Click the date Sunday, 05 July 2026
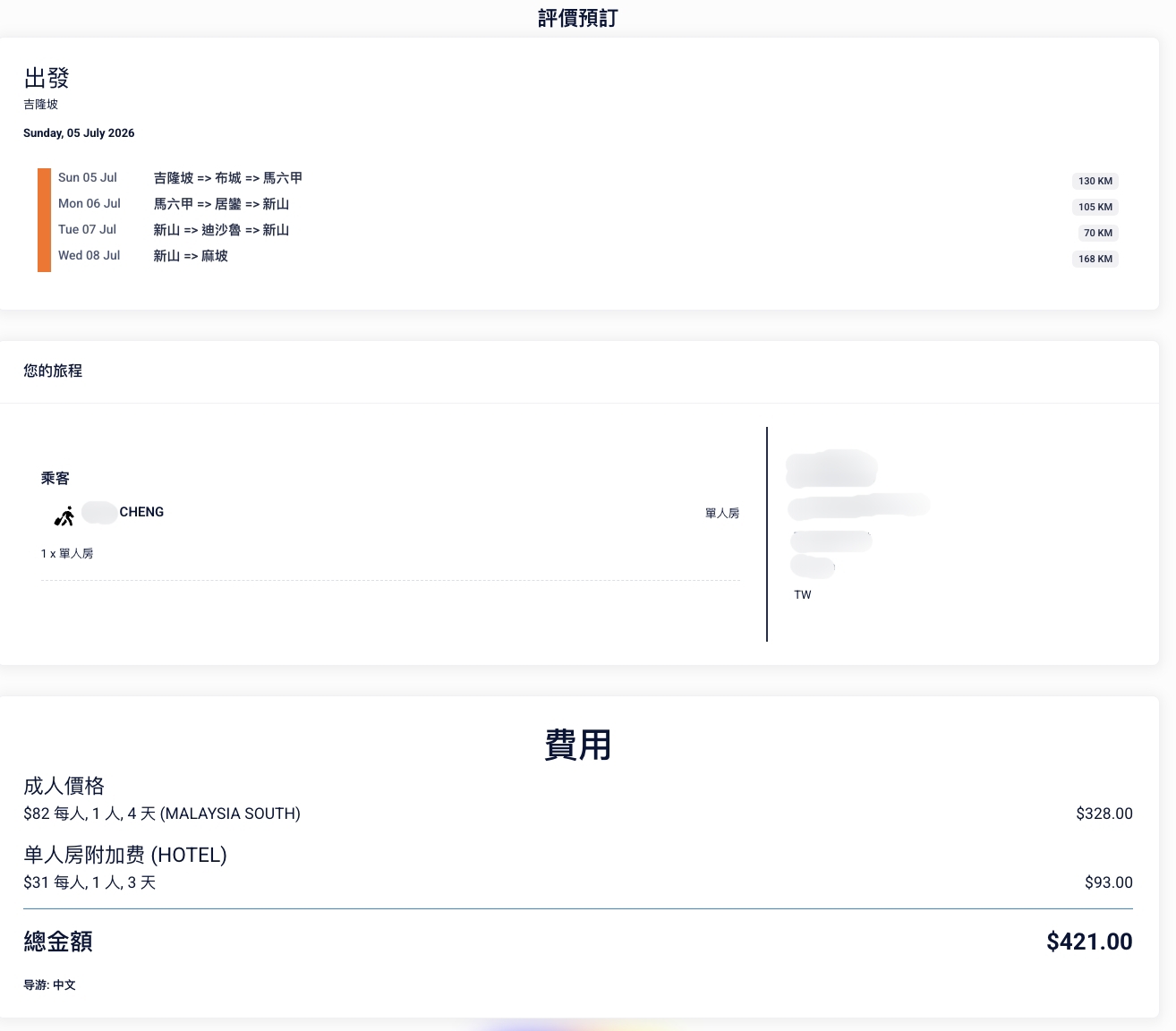This screenshot has height=1031, width=1176. pos(79,132)
